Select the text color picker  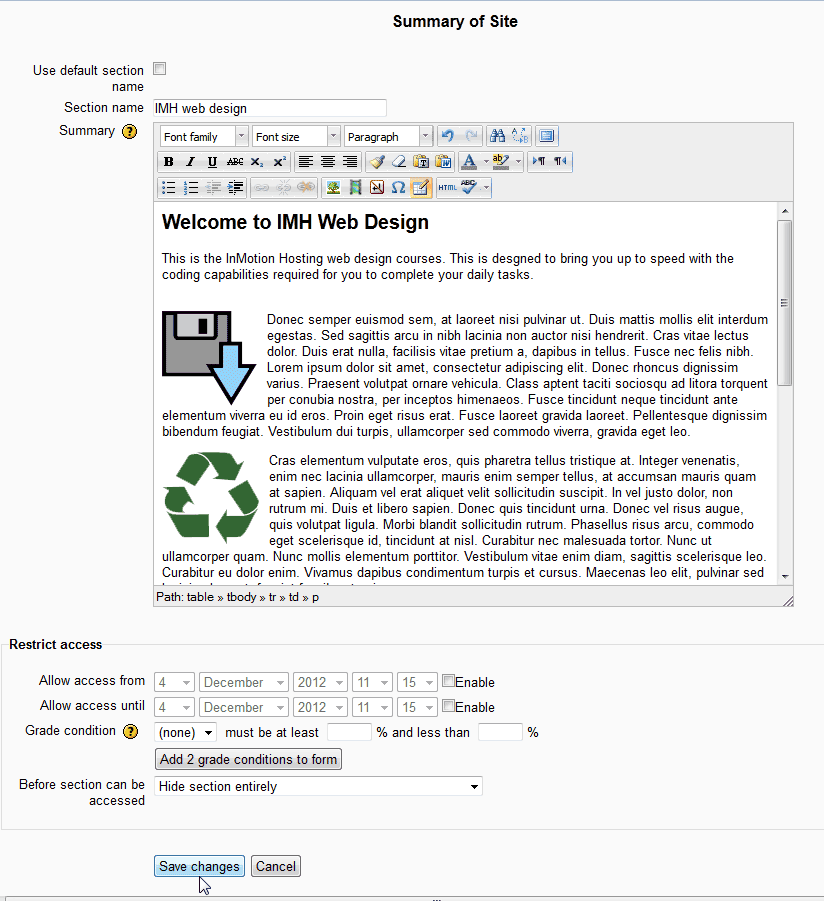pyautogui.click(x=468, y=162)
